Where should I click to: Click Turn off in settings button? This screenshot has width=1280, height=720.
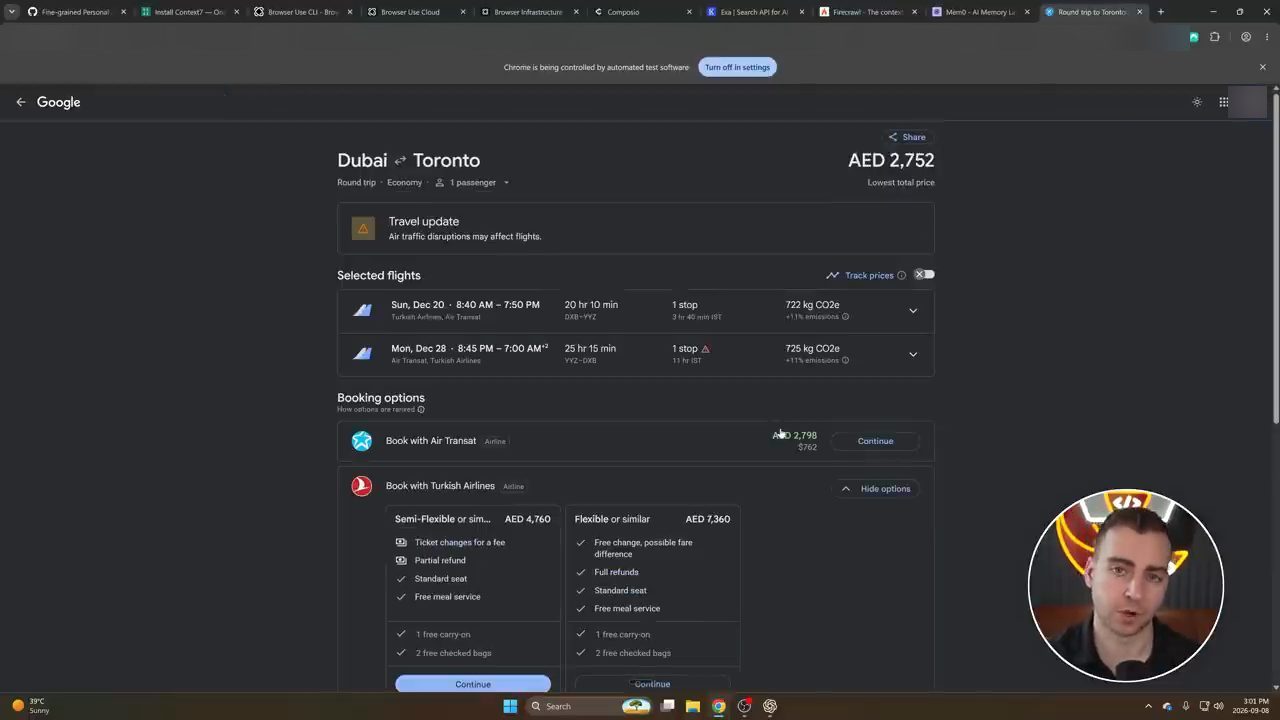click(737, 67)
